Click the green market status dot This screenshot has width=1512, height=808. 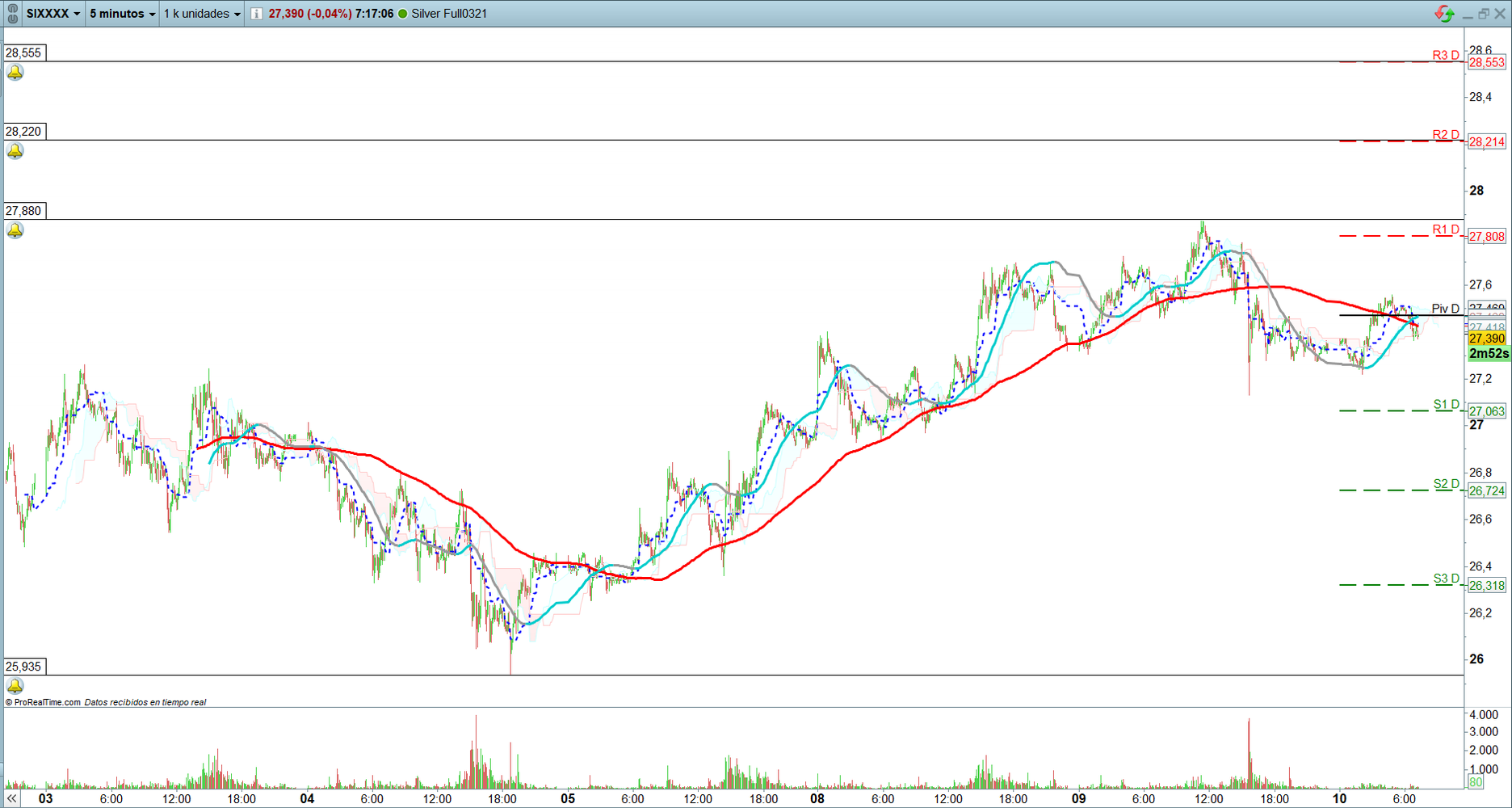[x=402, y=14]
